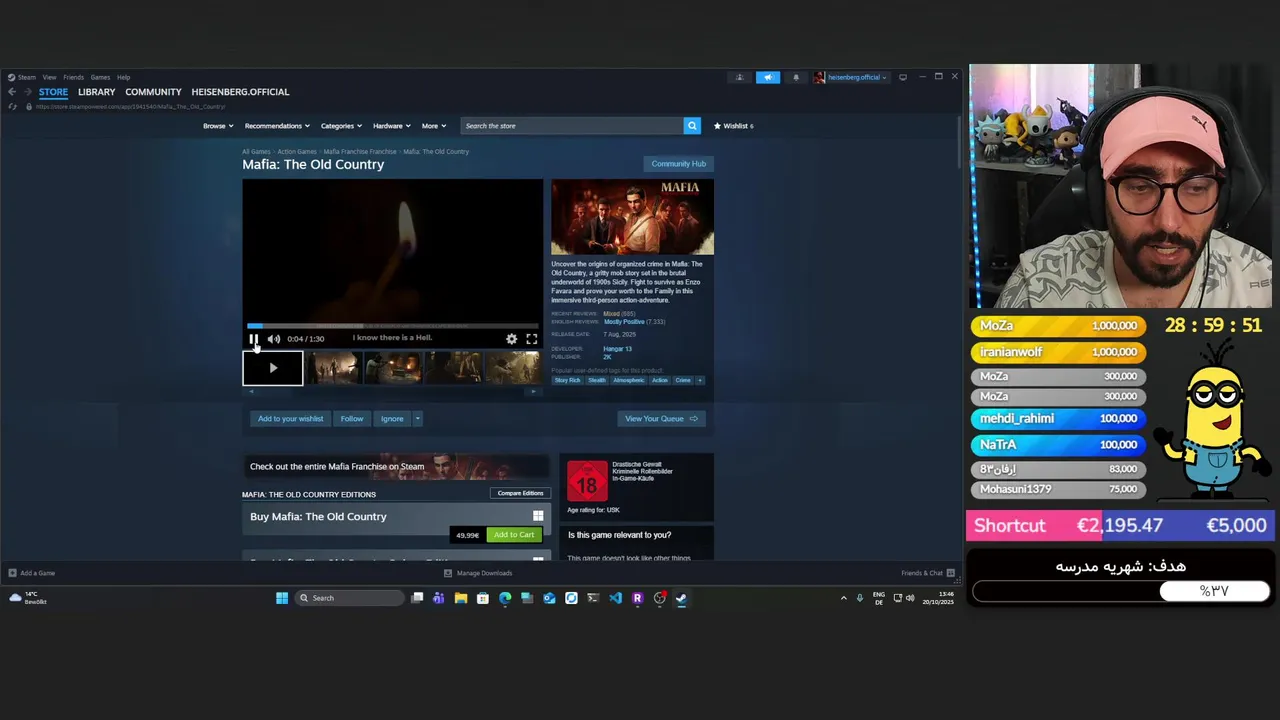The height and width of the screenshot is (720, 1280).
Task: Click Compare Editions button
Action: [520, 493]
